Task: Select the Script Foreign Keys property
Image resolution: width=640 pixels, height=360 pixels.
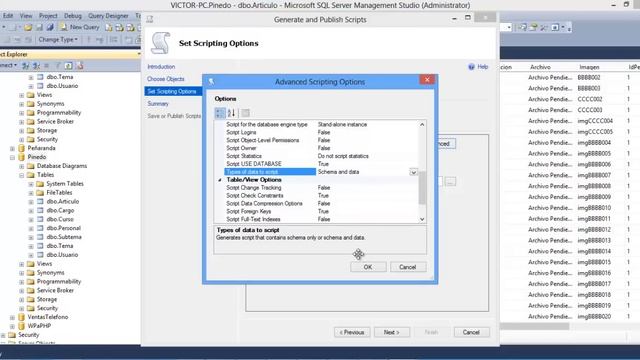Action: point(321,211)
